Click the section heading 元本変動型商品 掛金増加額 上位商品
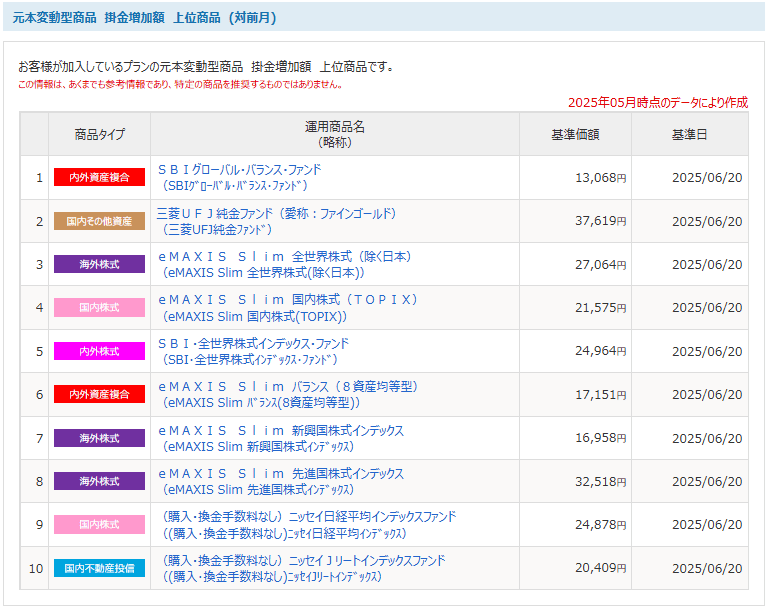This screenshot has height=609, width=769. pyautogui.click(x=145, y=18)
